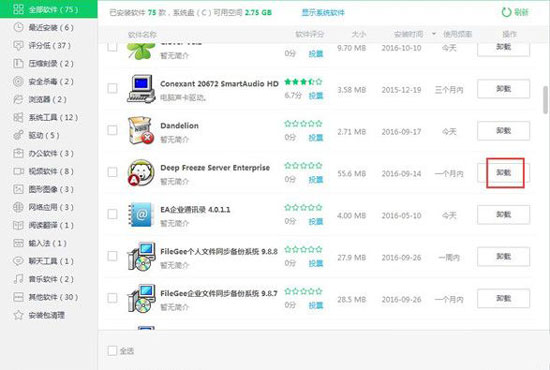Click the Conexant 20672 SmartAudio HD computer icon
550x370 pixels.
click(x=141, y=89)
